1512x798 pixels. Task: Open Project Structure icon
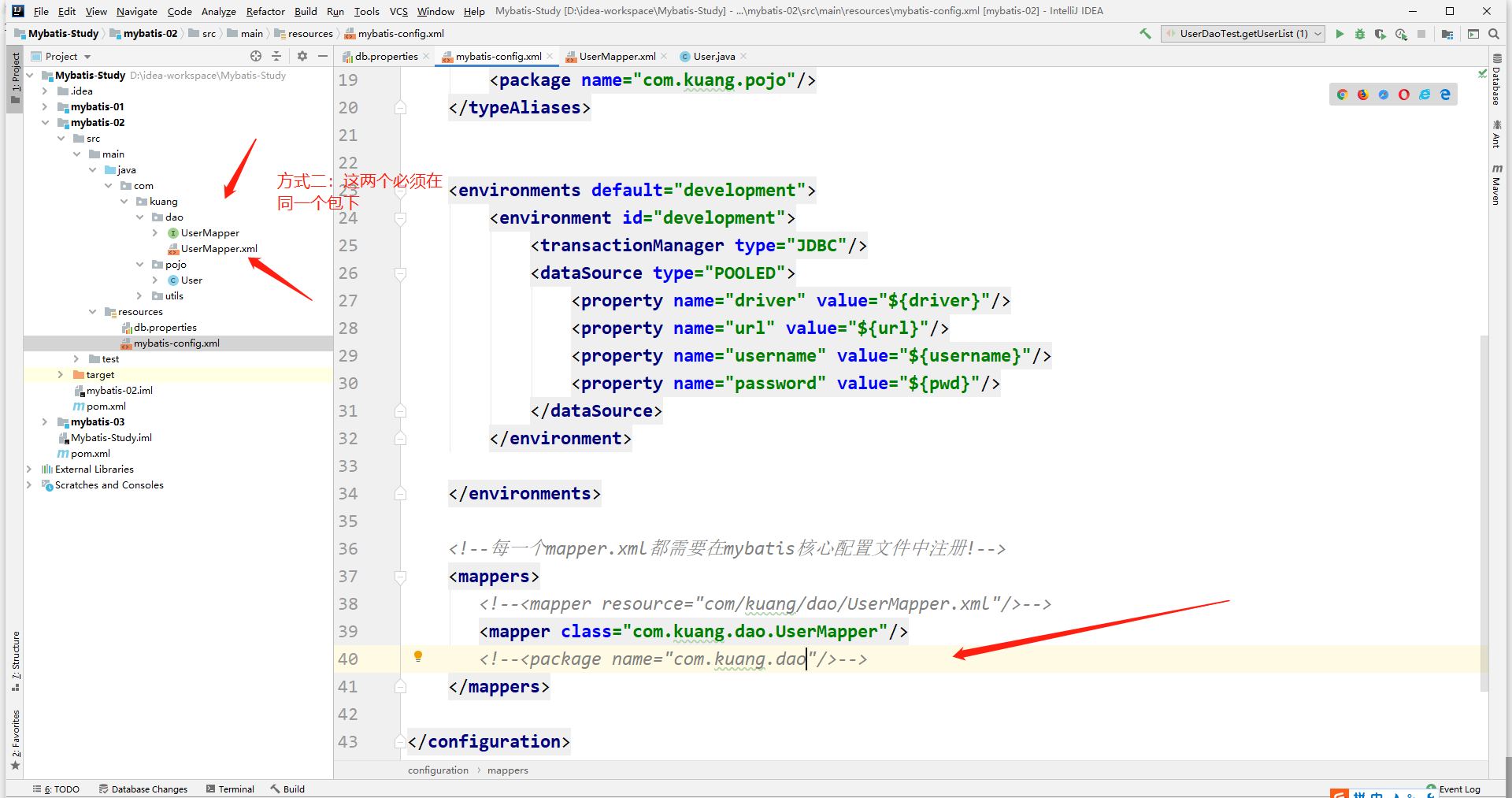pyautogui.click(x=1447, y=34)
